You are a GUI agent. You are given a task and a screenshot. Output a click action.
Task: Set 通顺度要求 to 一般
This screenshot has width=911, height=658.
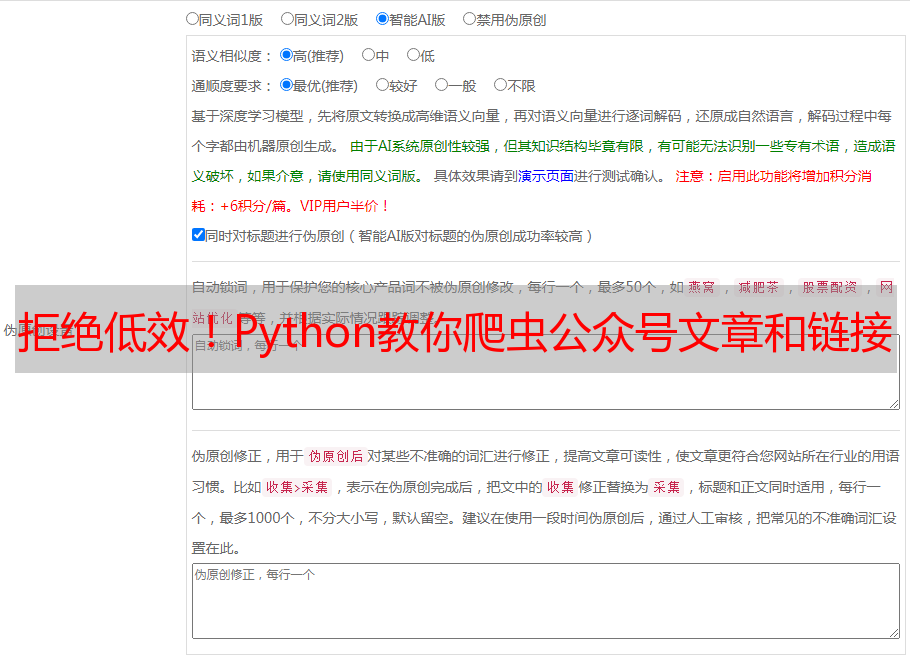(441, 85)
